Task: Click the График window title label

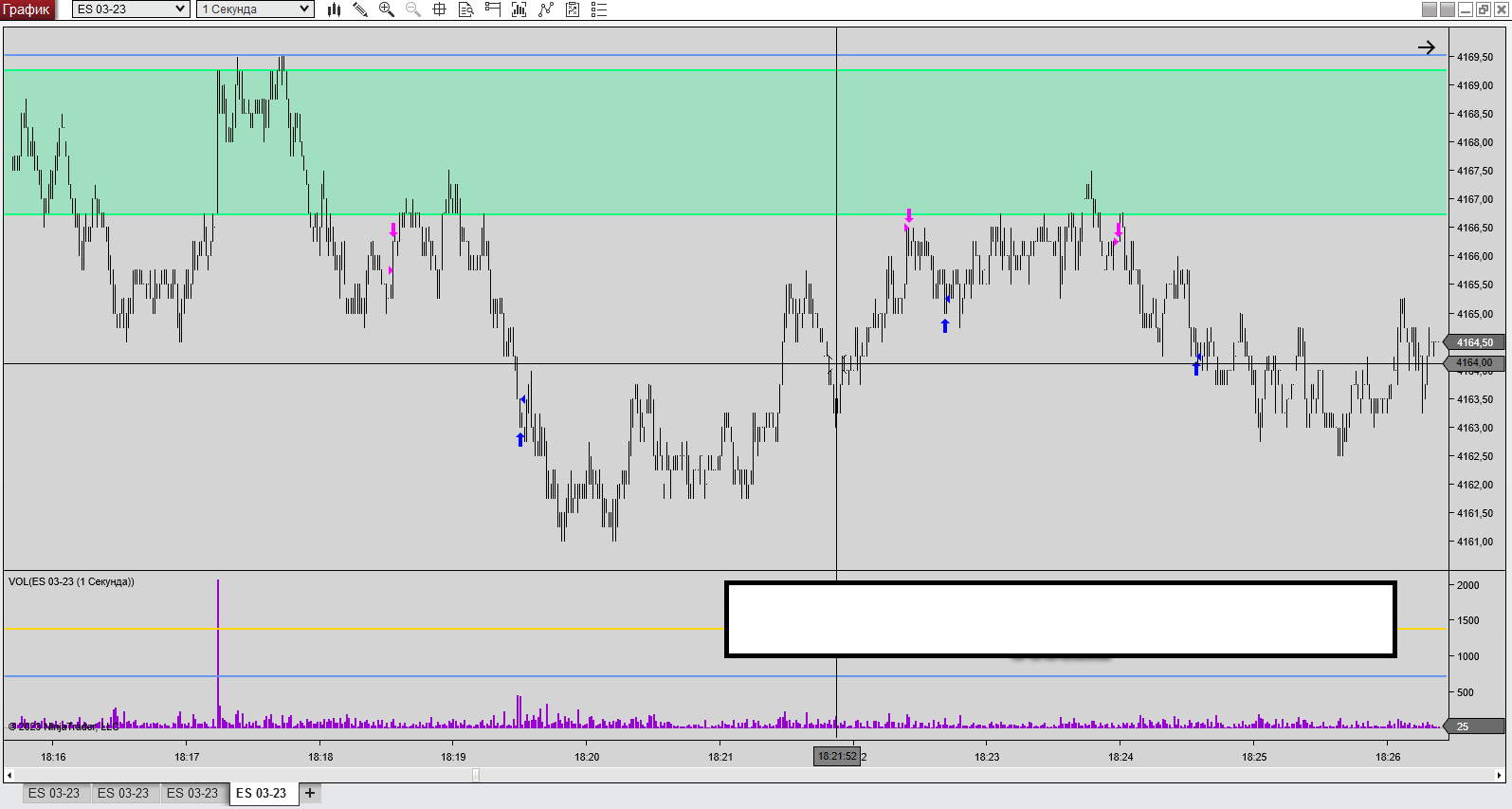Action: (27, 9)
